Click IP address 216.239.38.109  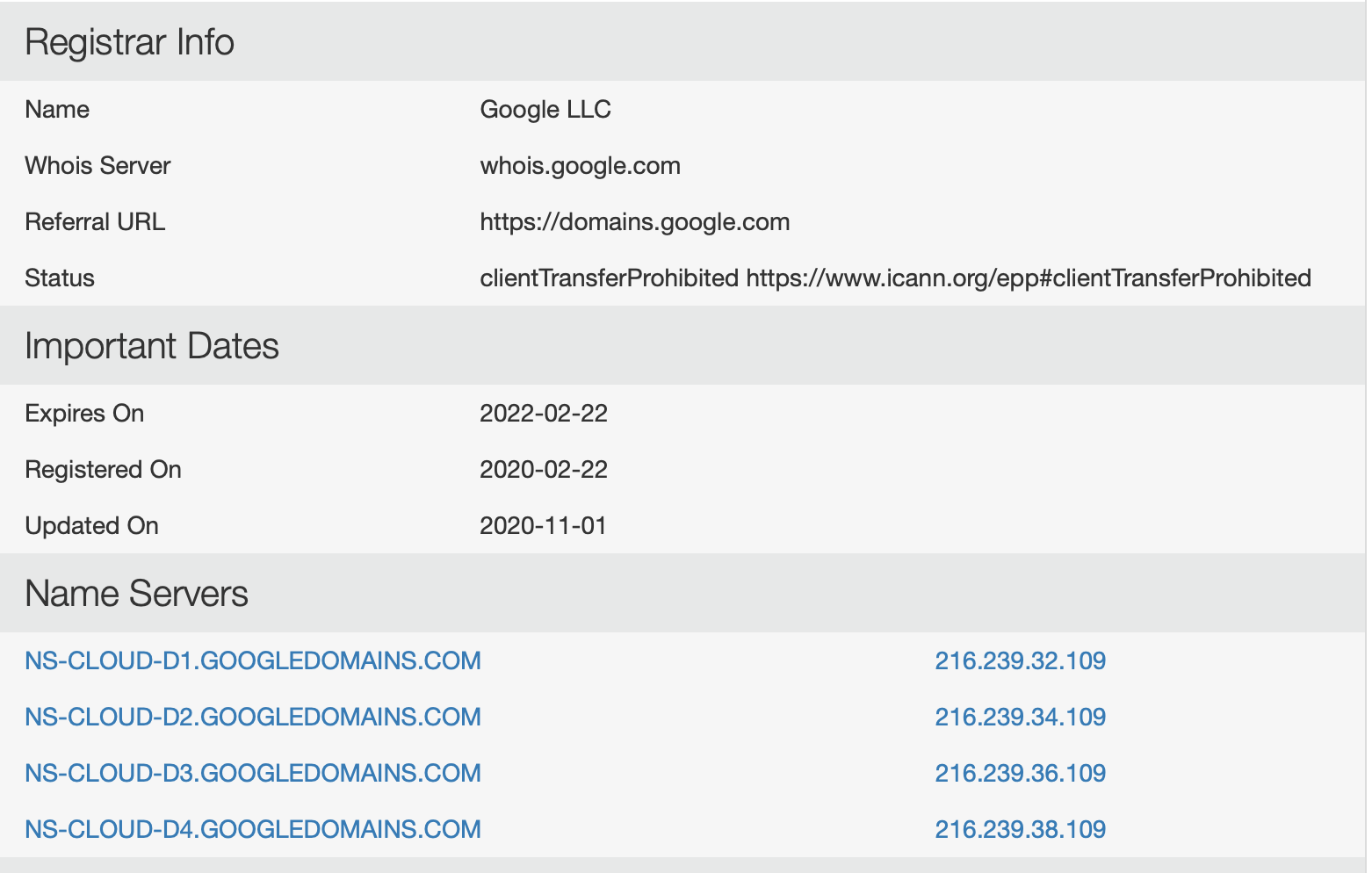tap(1020, 829)
